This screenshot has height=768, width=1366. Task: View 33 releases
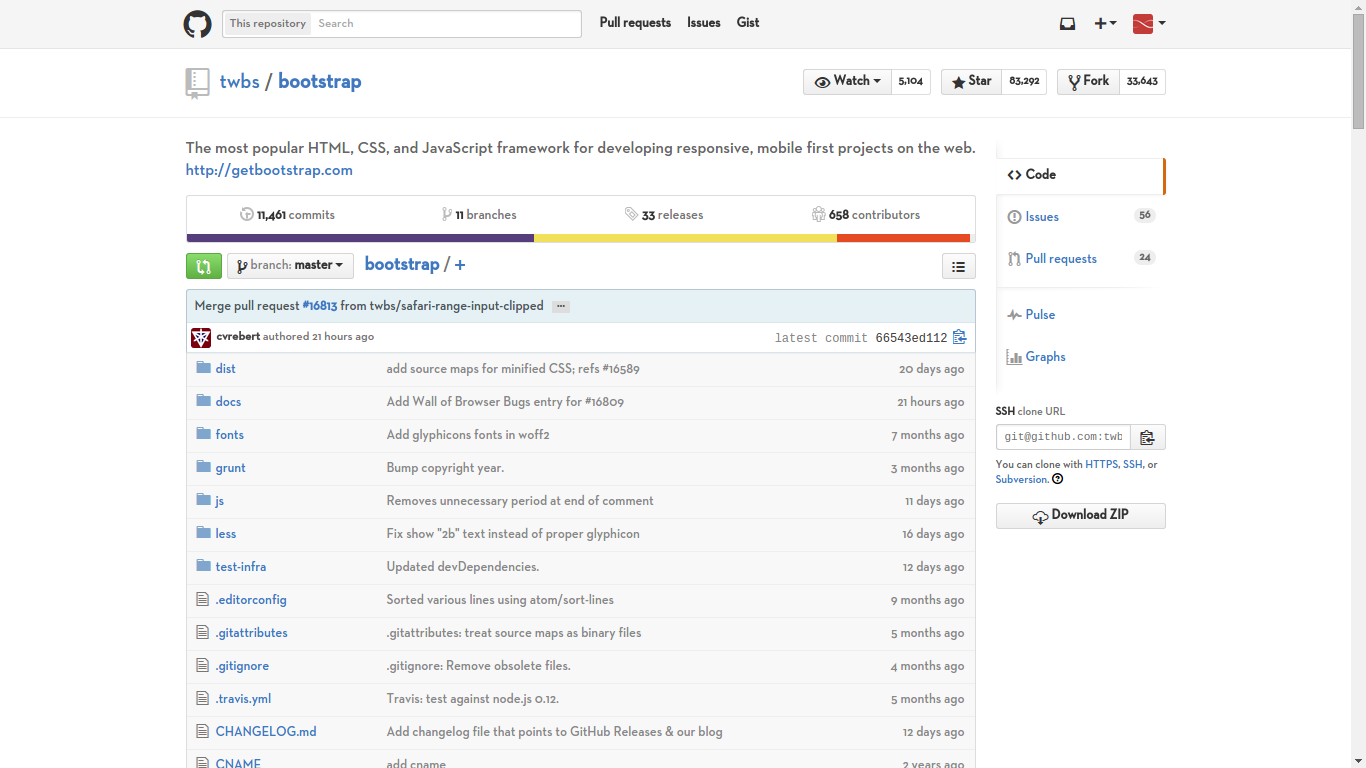pos(664,215)
